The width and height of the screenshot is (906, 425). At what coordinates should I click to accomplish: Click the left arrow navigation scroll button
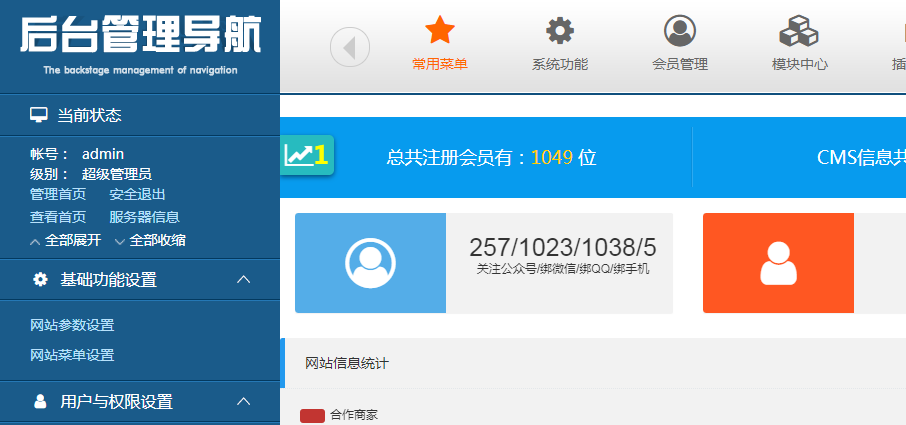[x=350, y=47]
